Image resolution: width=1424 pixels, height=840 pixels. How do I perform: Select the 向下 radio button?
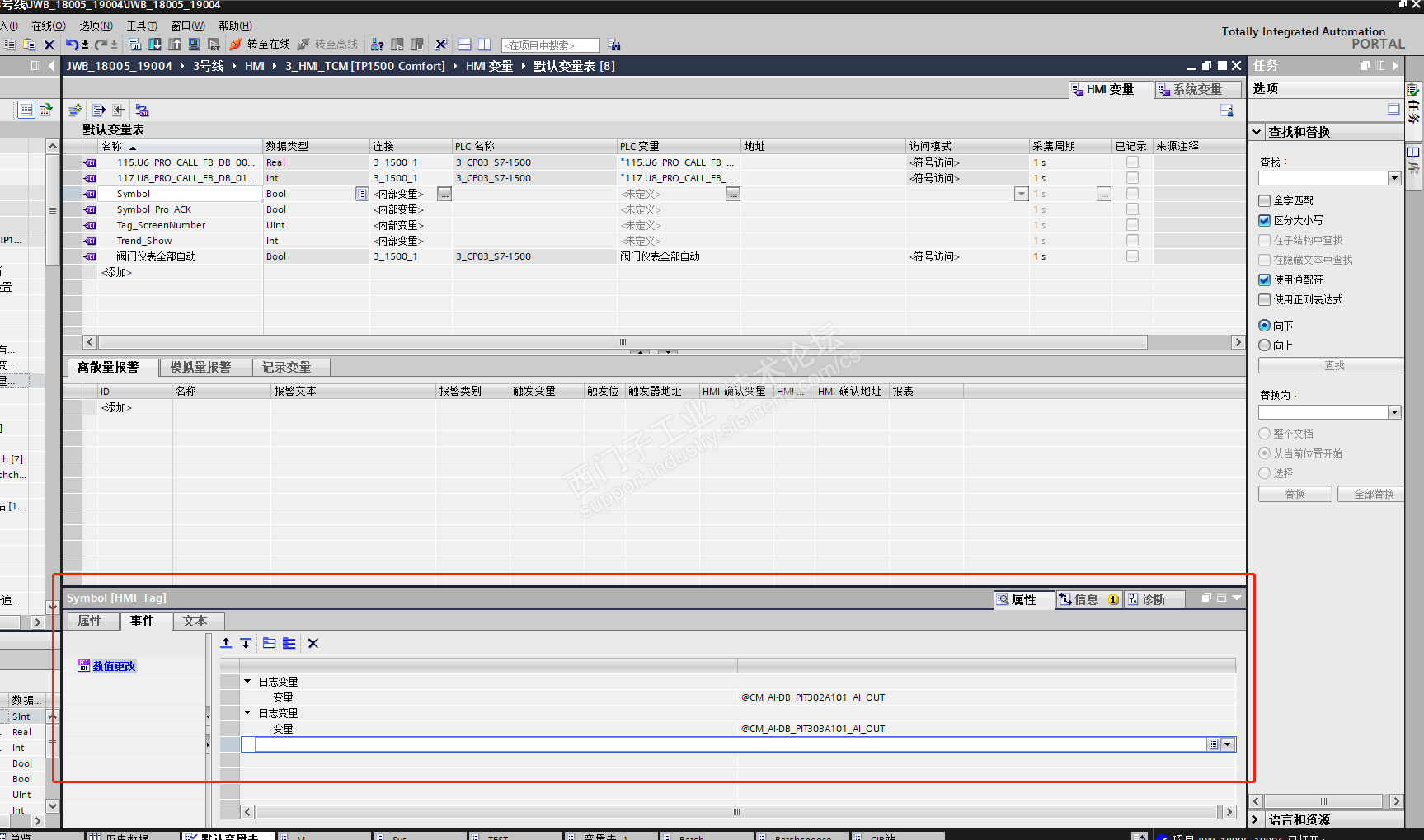[x=1264, y=326]
